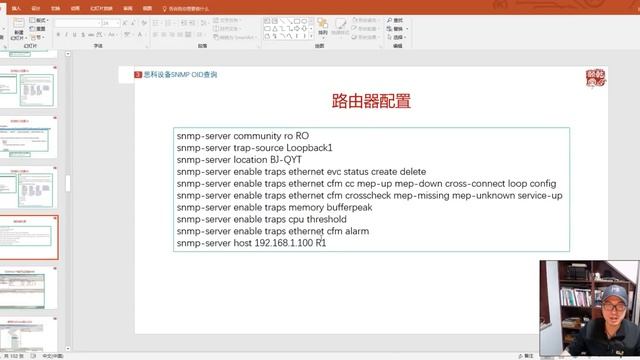
Task: Open the Section dropdown
Action: point(38,37)
